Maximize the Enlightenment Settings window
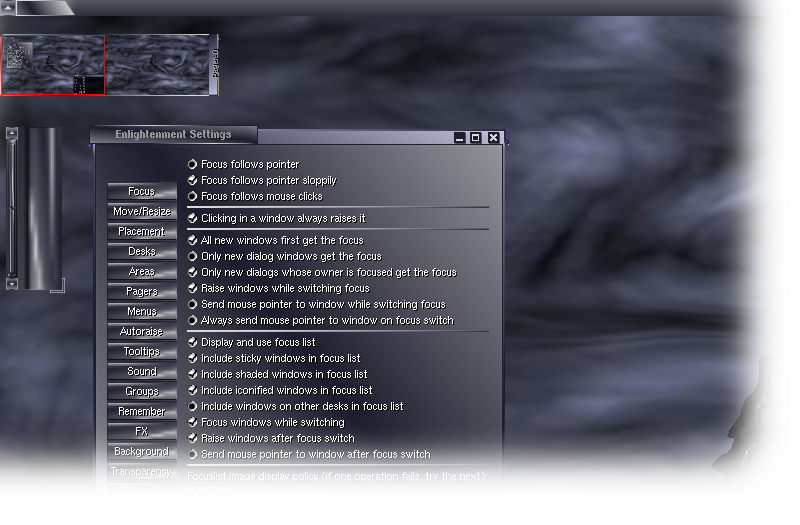The width and height of the screenshot is (800, 525). (x=476, y=138)
